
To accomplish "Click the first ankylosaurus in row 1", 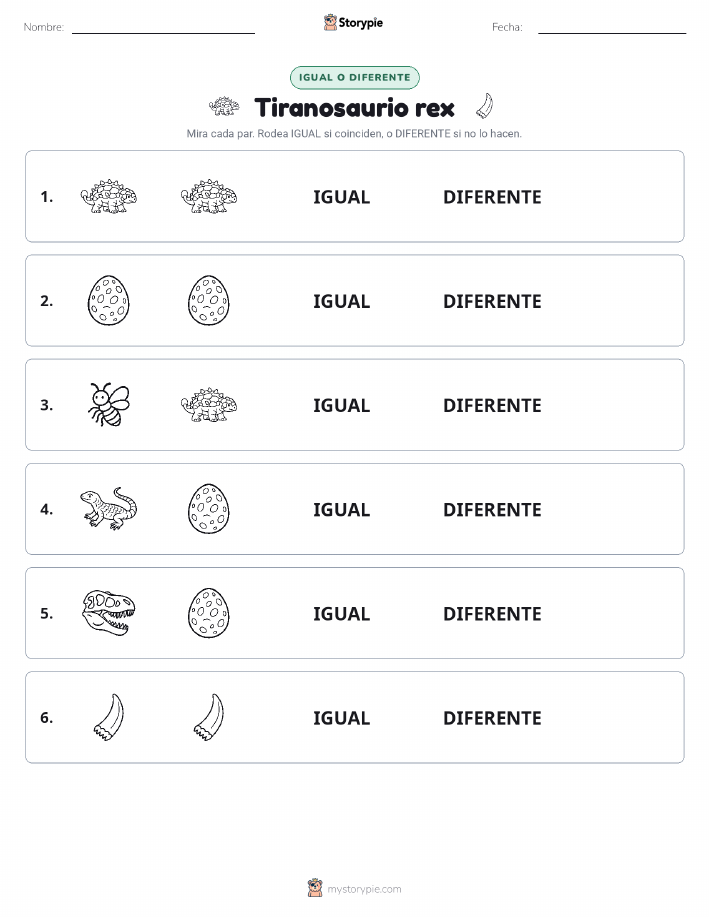I will [108, 196].
